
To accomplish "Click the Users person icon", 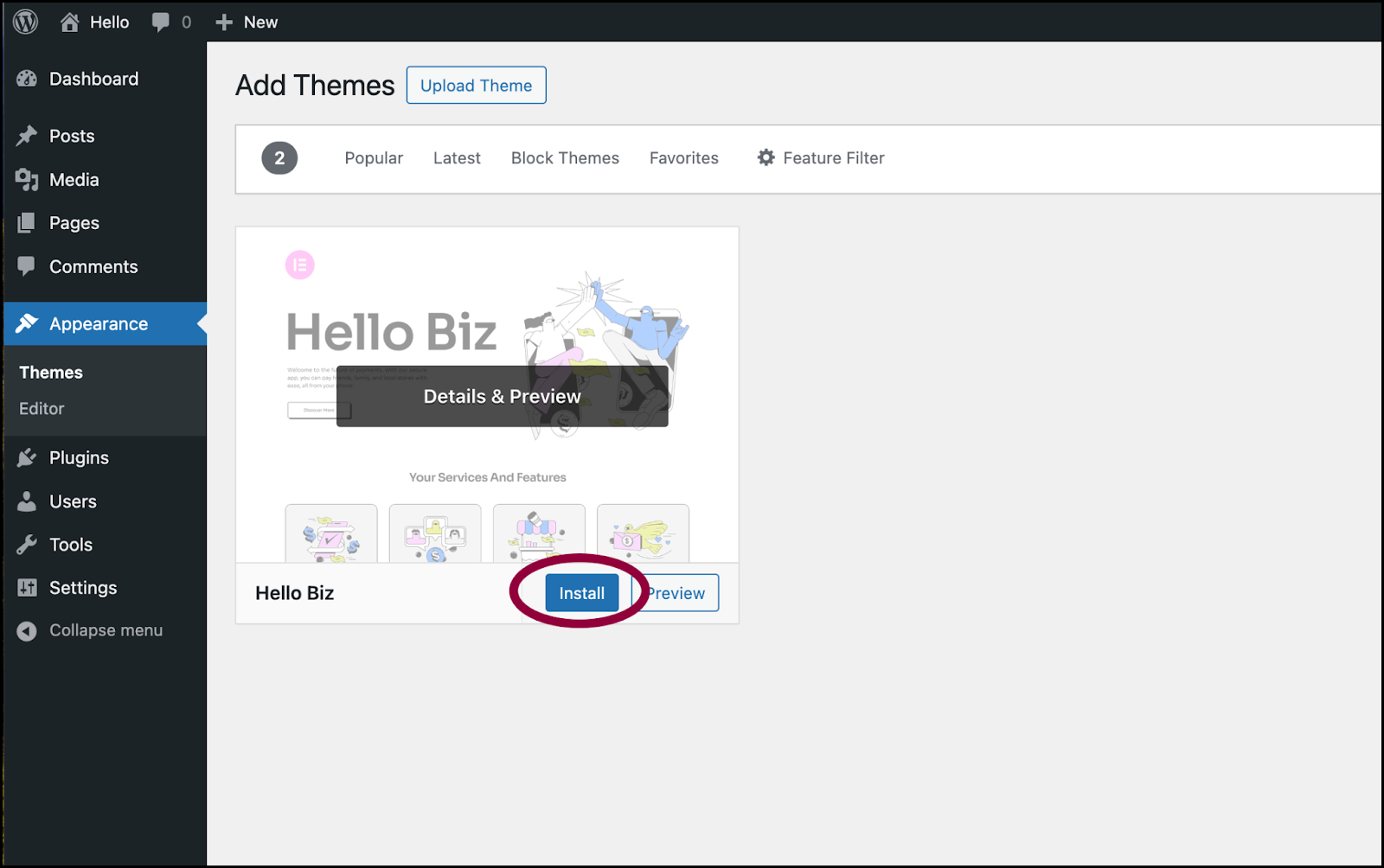I will [27, 501].
